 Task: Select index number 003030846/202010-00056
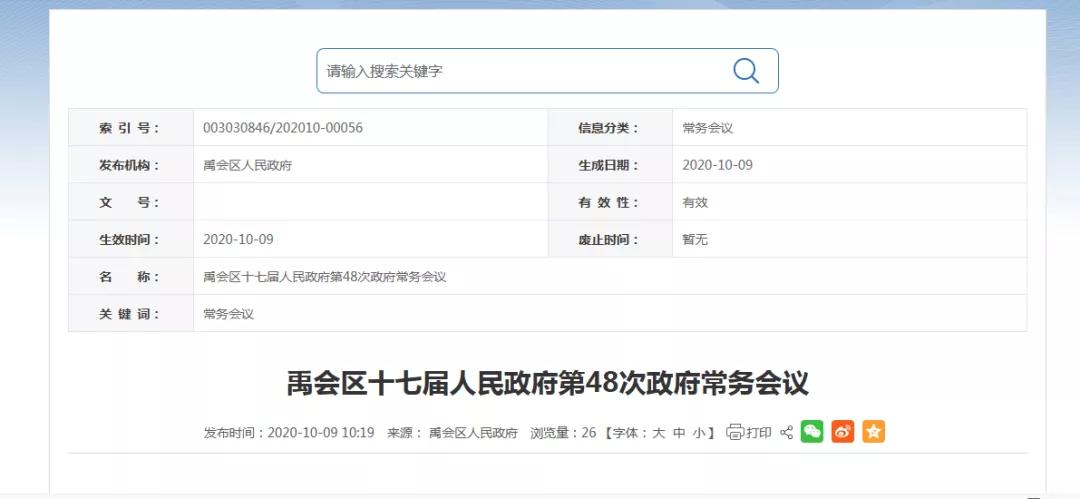pyautogui.click(x=283, y=128)
